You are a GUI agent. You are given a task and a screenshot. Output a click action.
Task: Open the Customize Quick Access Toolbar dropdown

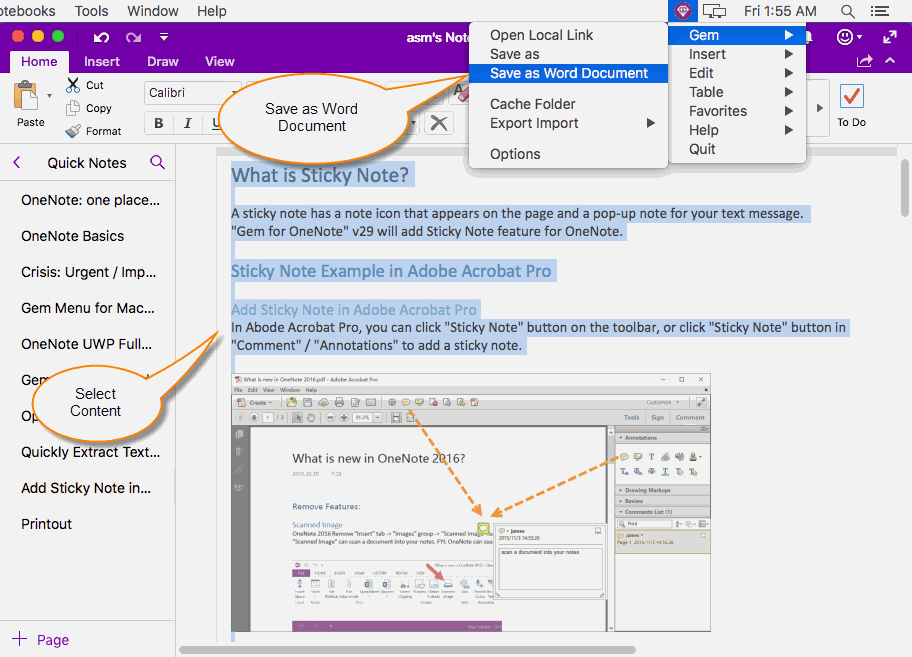pyautogui.click(x=164, y=37)
